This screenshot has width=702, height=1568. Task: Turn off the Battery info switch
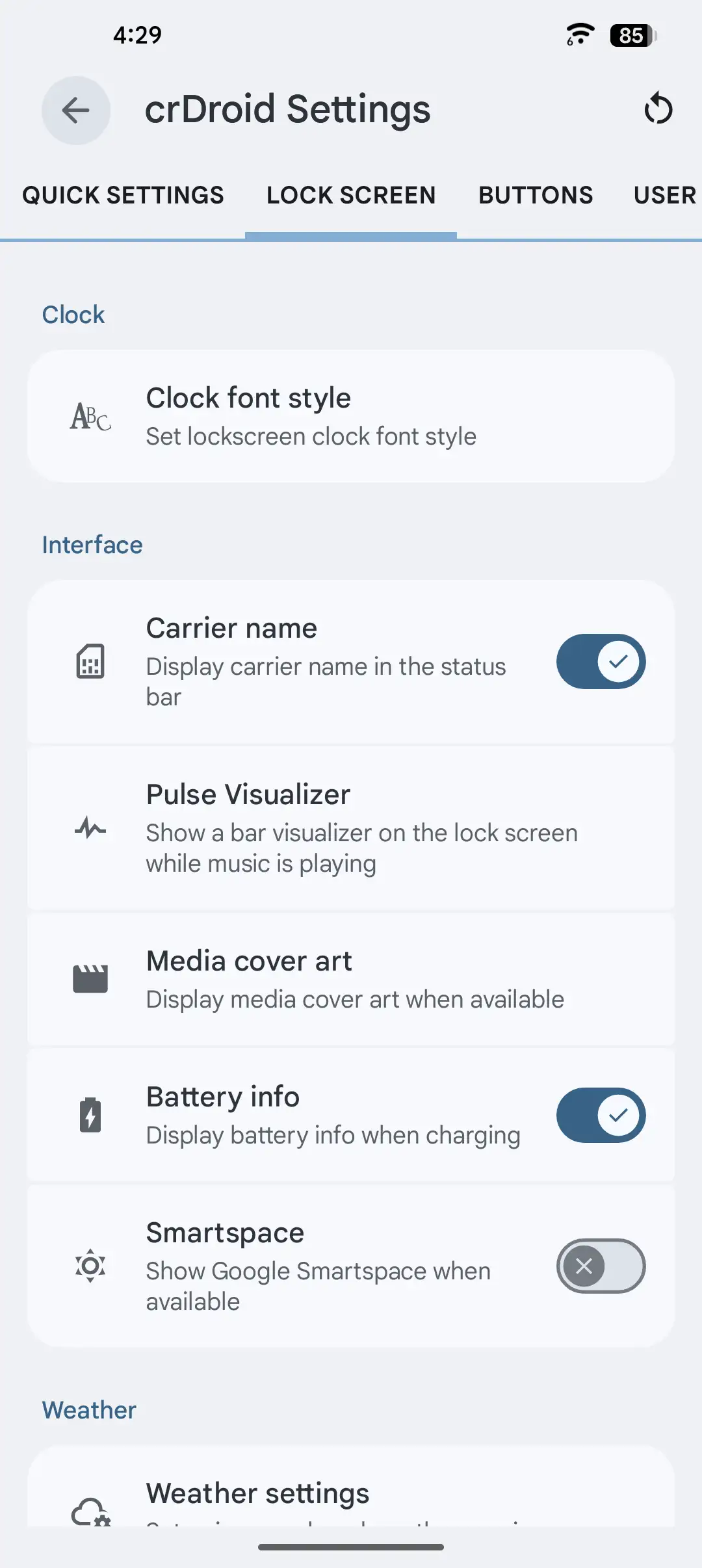601,1115
